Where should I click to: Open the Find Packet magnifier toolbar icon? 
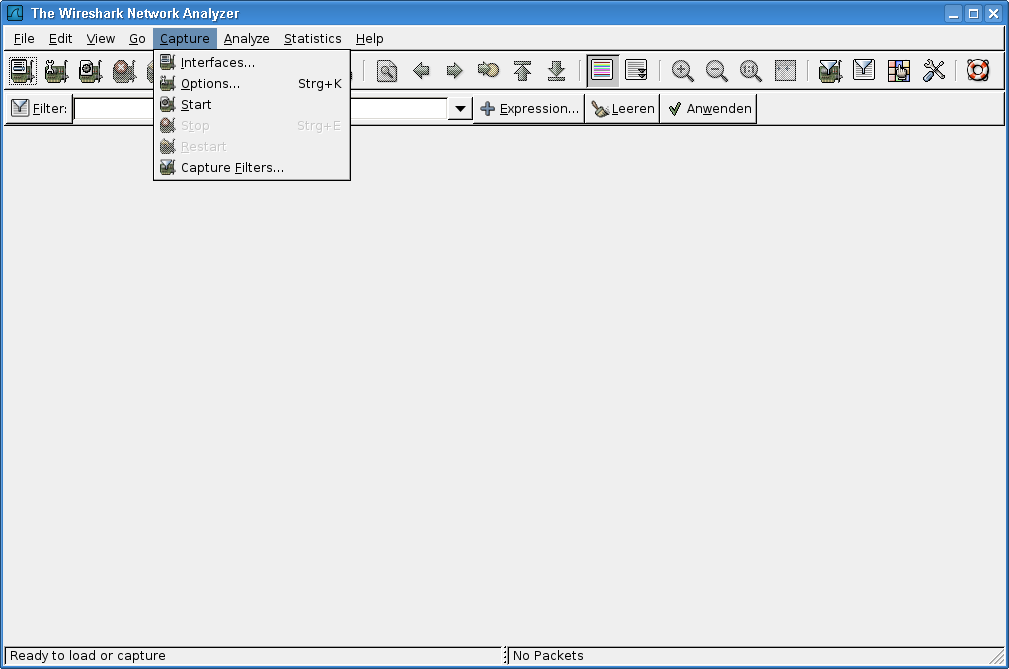click(x=387, y=71)
